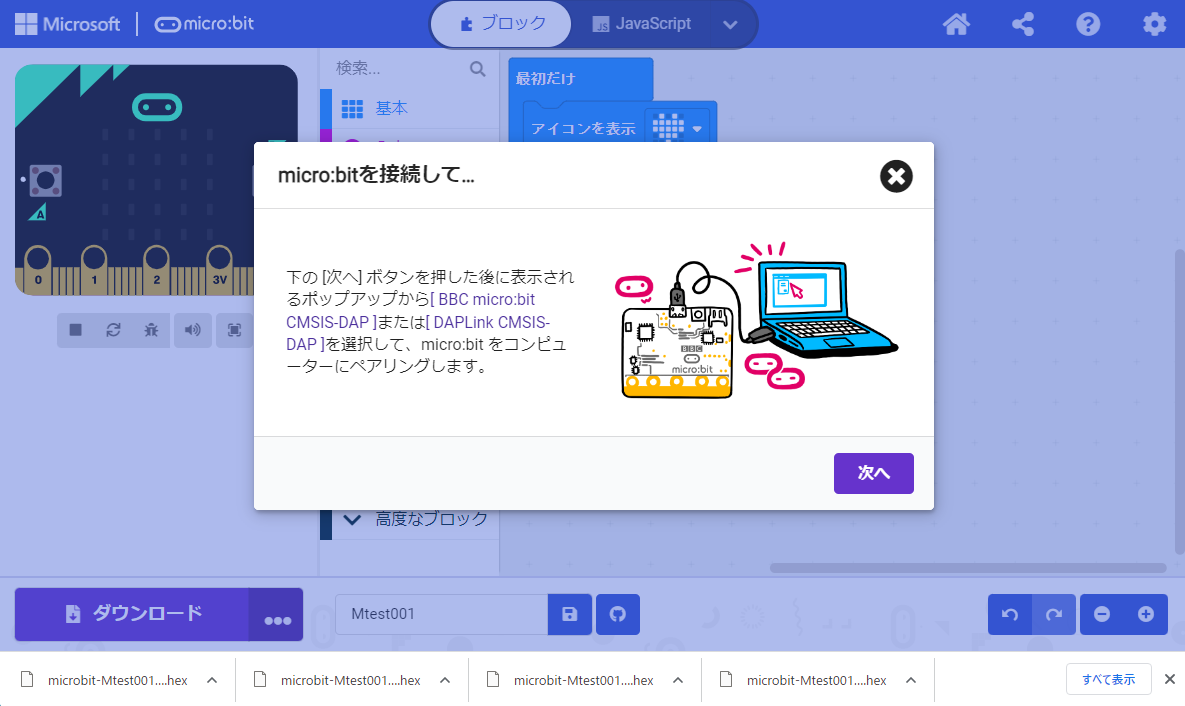This screenshot has width=1185, height=706.
Task: Close the browser downloads bar
Action: (x=1169, y=680)
